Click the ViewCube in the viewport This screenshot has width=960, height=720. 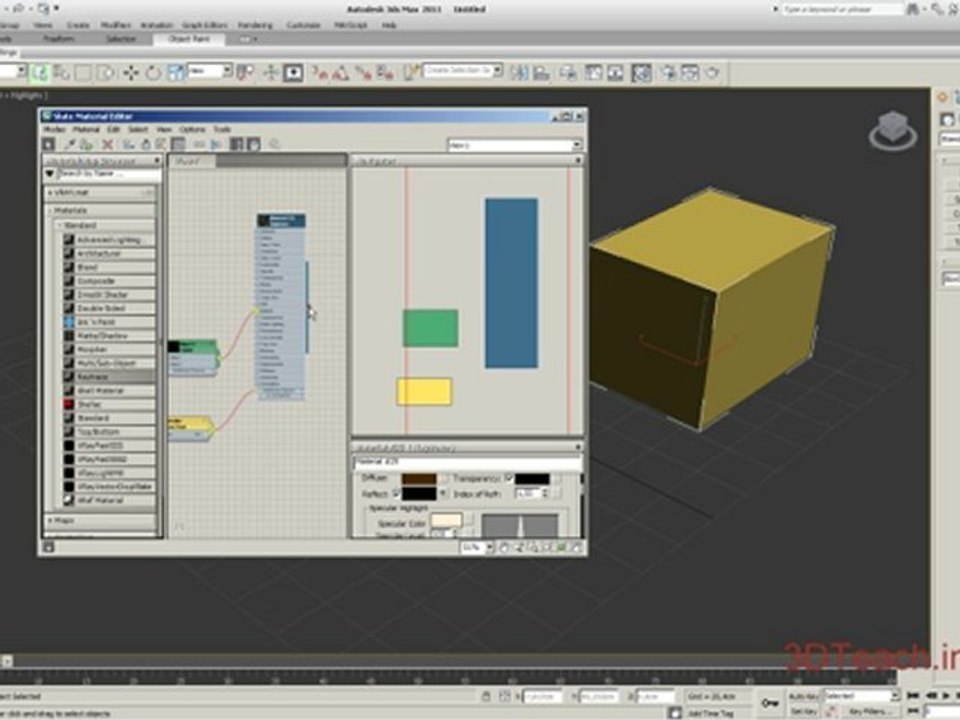point(893,130)
